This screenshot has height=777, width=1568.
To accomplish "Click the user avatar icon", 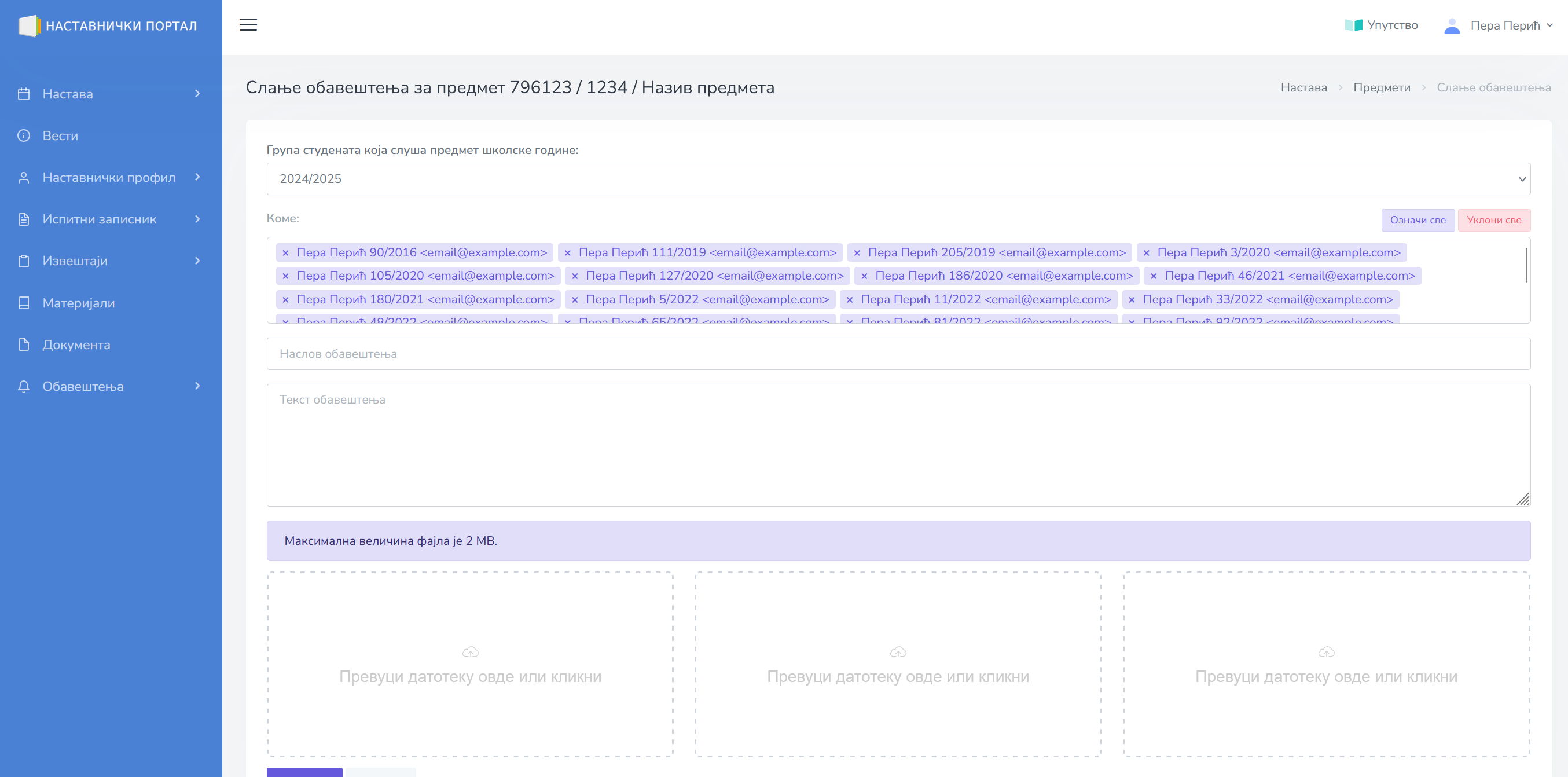I will click(1452, 25).
